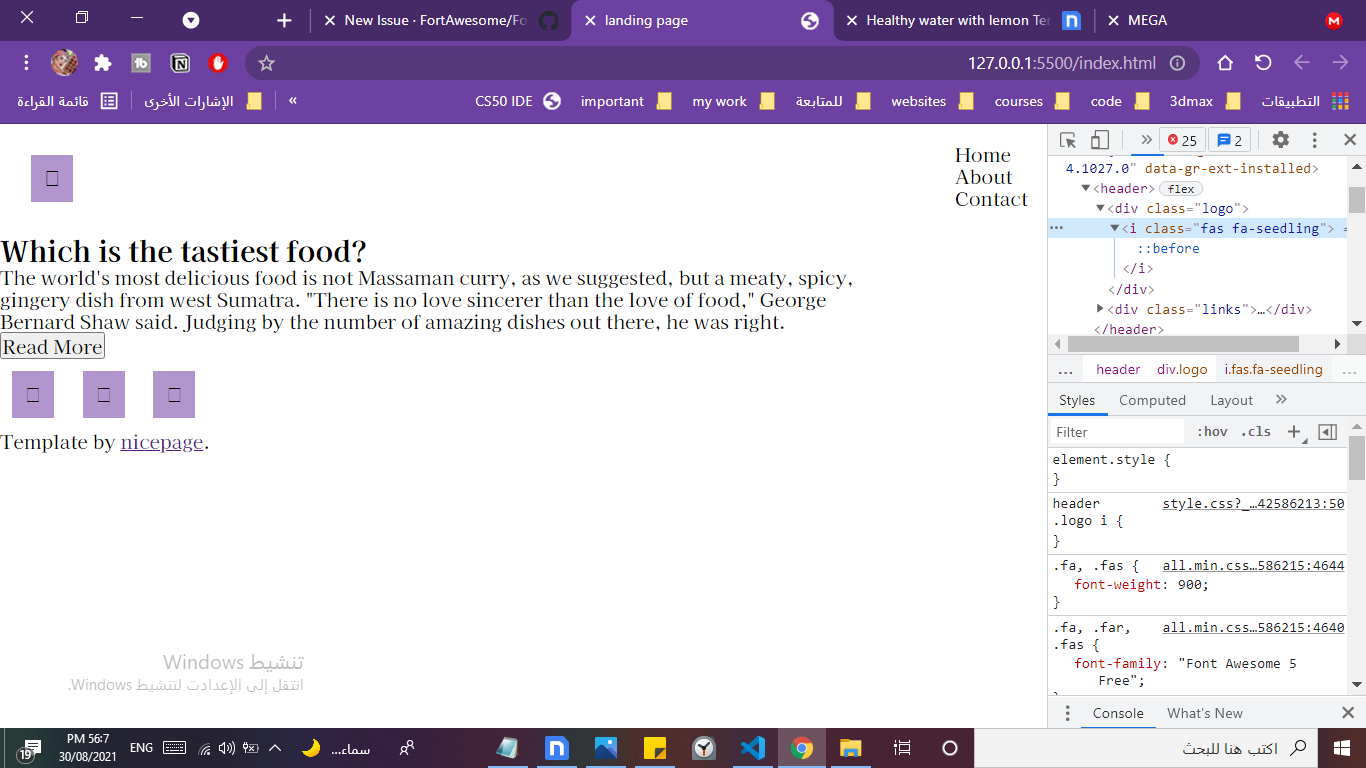Follow the nicepage link
Screen dimensions: 1366x768
[162, 442]
